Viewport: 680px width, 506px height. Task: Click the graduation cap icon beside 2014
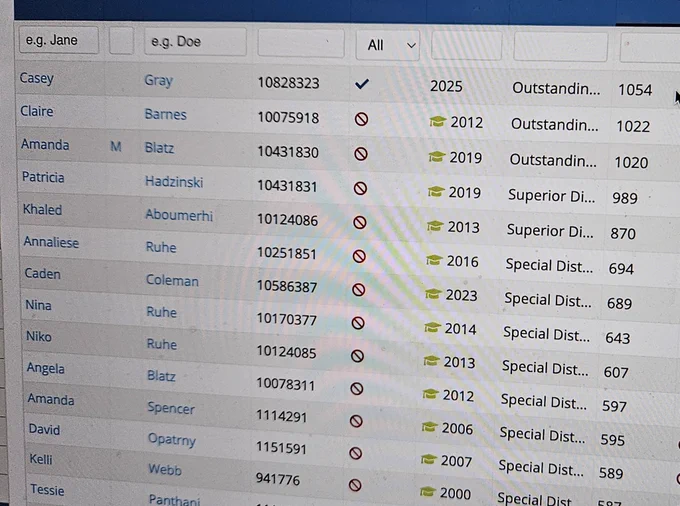tap(432, 327)
